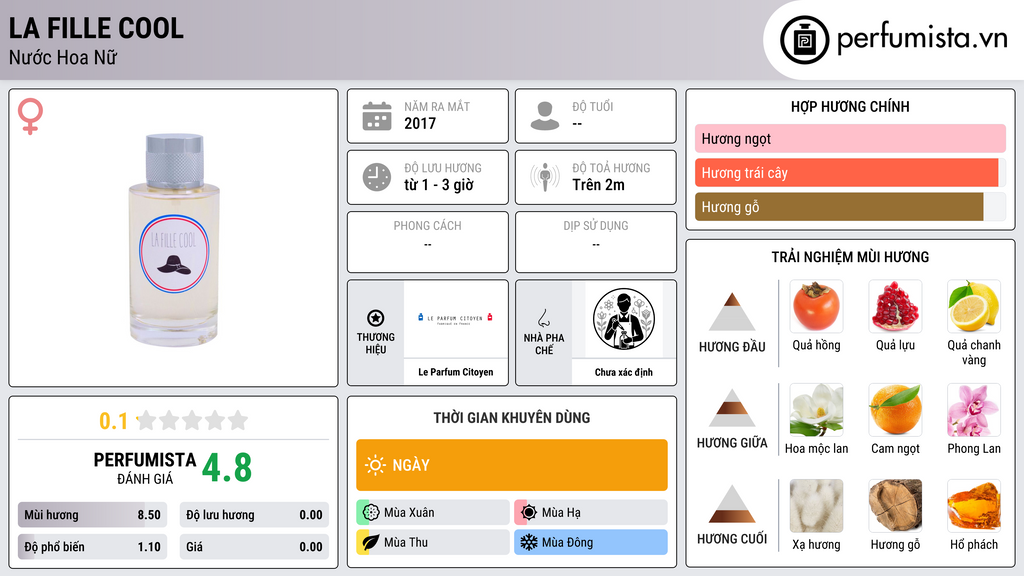Select the Quả hồng note image
Screen dimensions: 1024x576
click(x=816, y=306)
